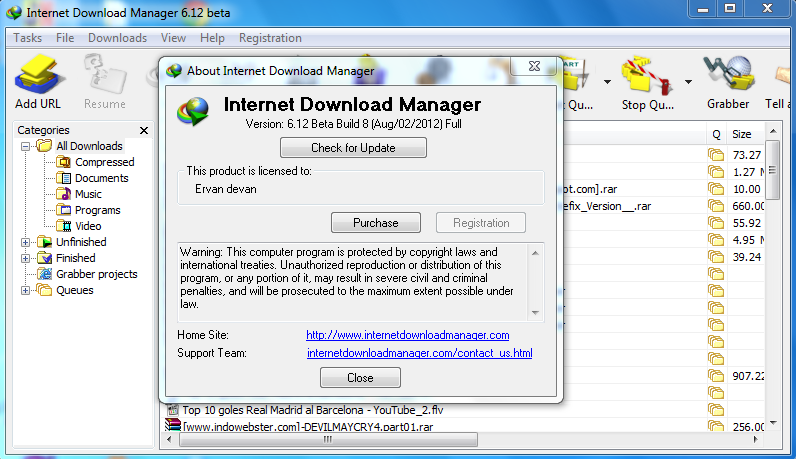
Task: Collapse the All Downloads tree node
Action: (25, 146)
